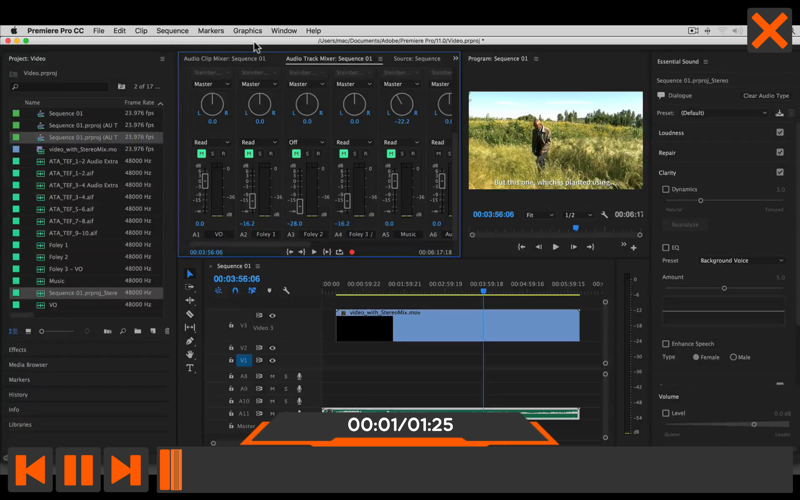Save Essential Sound preset icon
800x500 pixels.
779,113
